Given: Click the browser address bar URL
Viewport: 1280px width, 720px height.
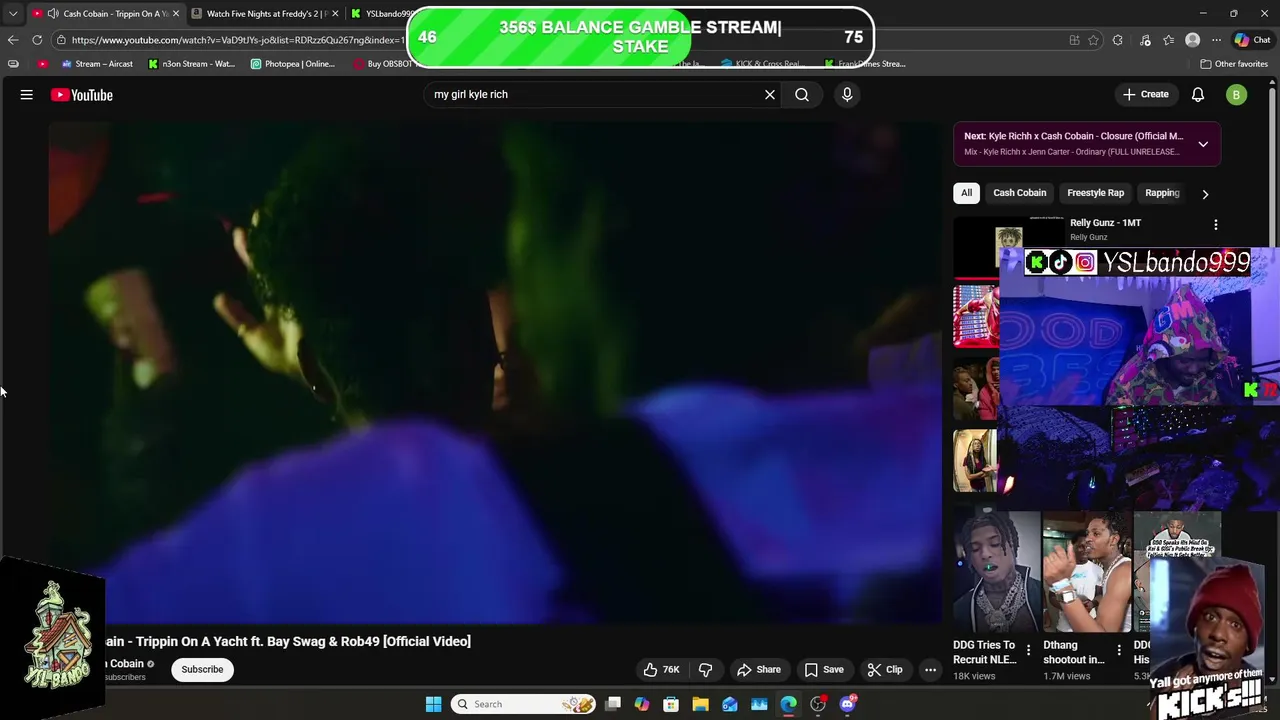Looking at the screenshot, I should 238,40.
